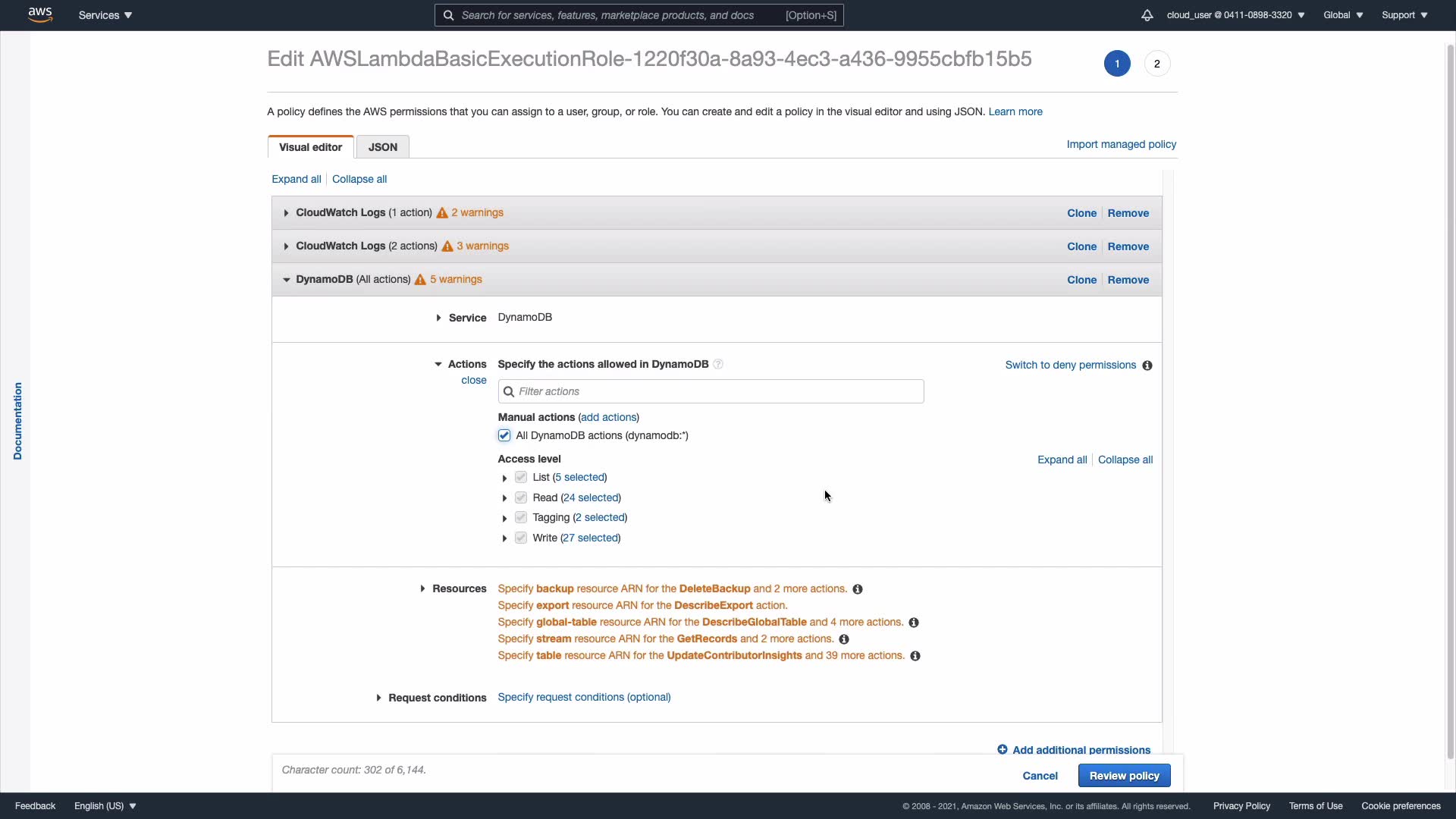The height and width of the screenshot is (819, 1456).
Task: Uncheck All DynamoDB actions checkbox
Action: coord(504,435)
